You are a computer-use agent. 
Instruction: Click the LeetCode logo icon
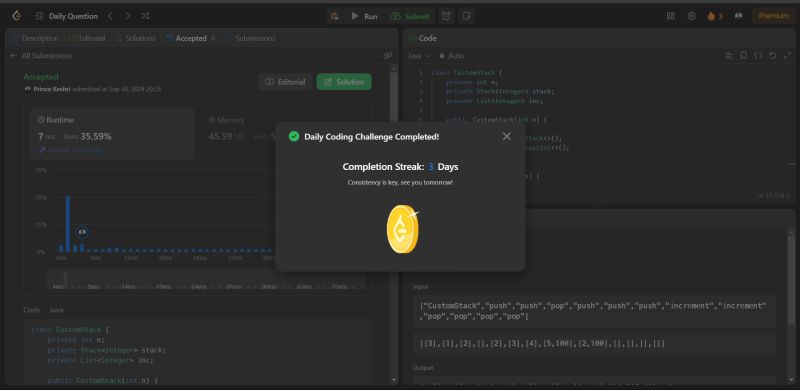pos(17,16)
